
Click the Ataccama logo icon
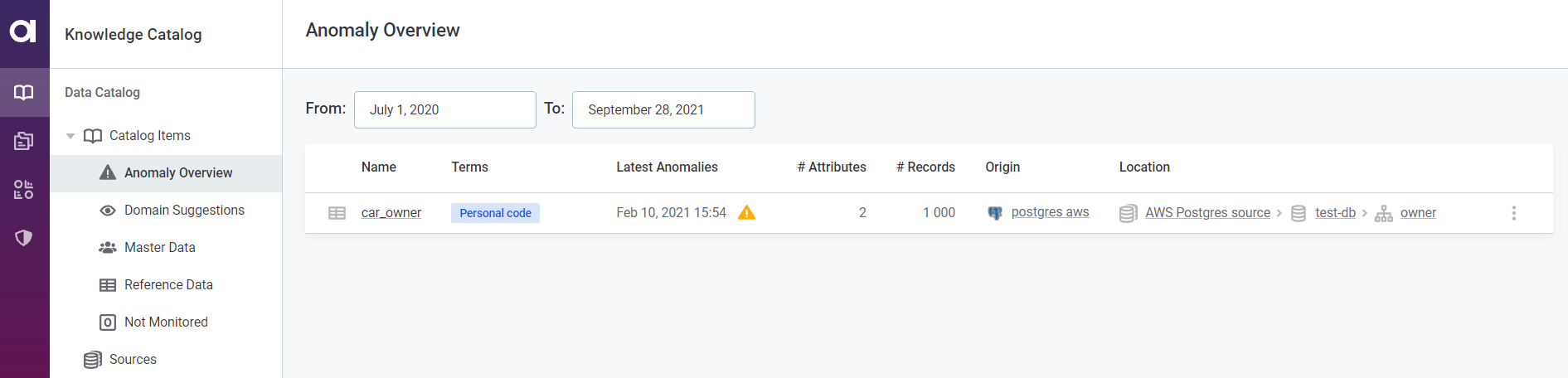point(23,31)
